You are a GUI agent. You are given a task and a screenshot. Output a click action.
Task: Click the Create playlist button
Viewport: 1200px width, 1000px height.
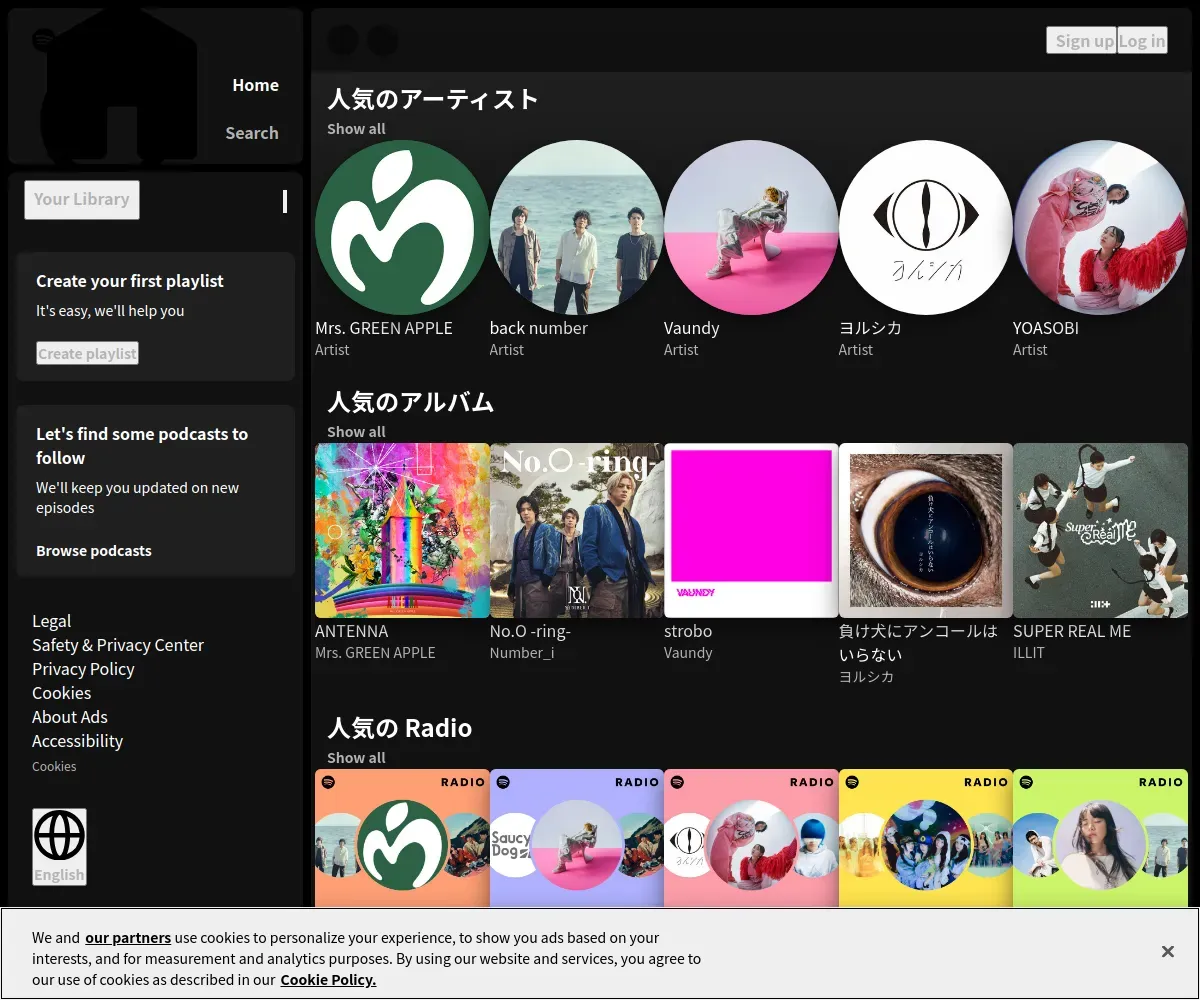pos(87,353)
